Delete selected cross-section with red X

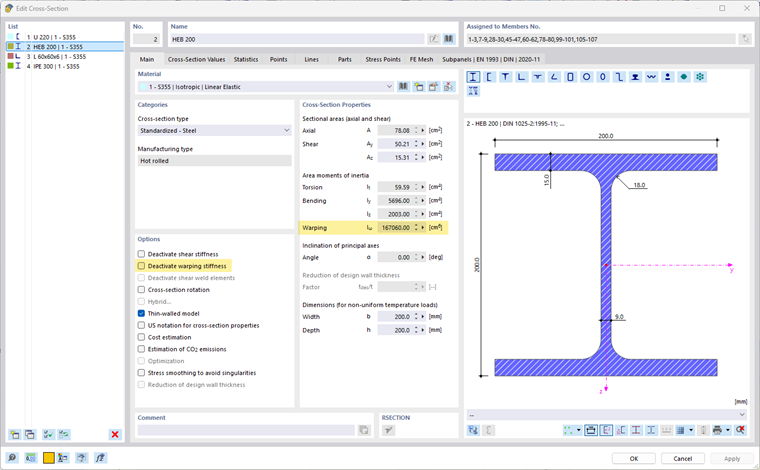(115, 434)
